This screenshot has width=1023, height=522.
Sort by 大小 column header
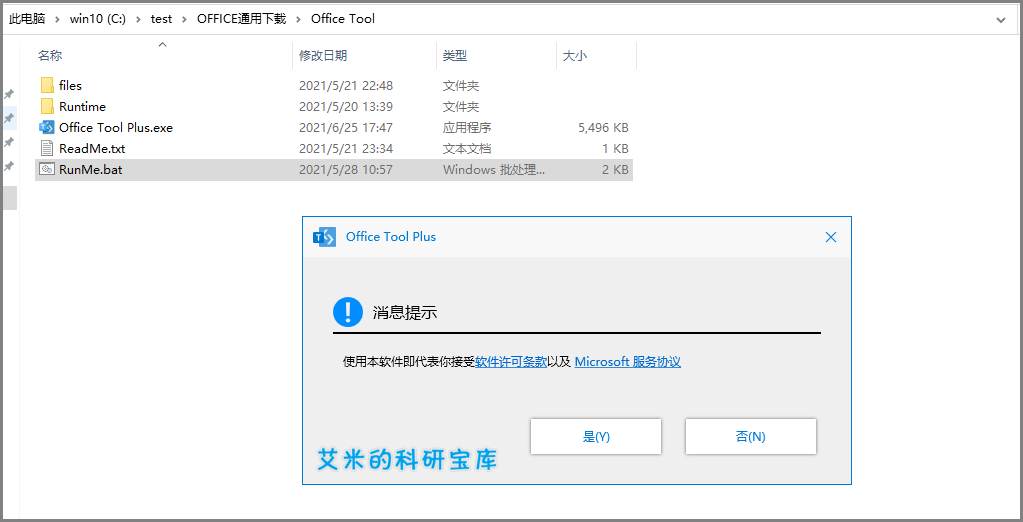coord(575,56)
